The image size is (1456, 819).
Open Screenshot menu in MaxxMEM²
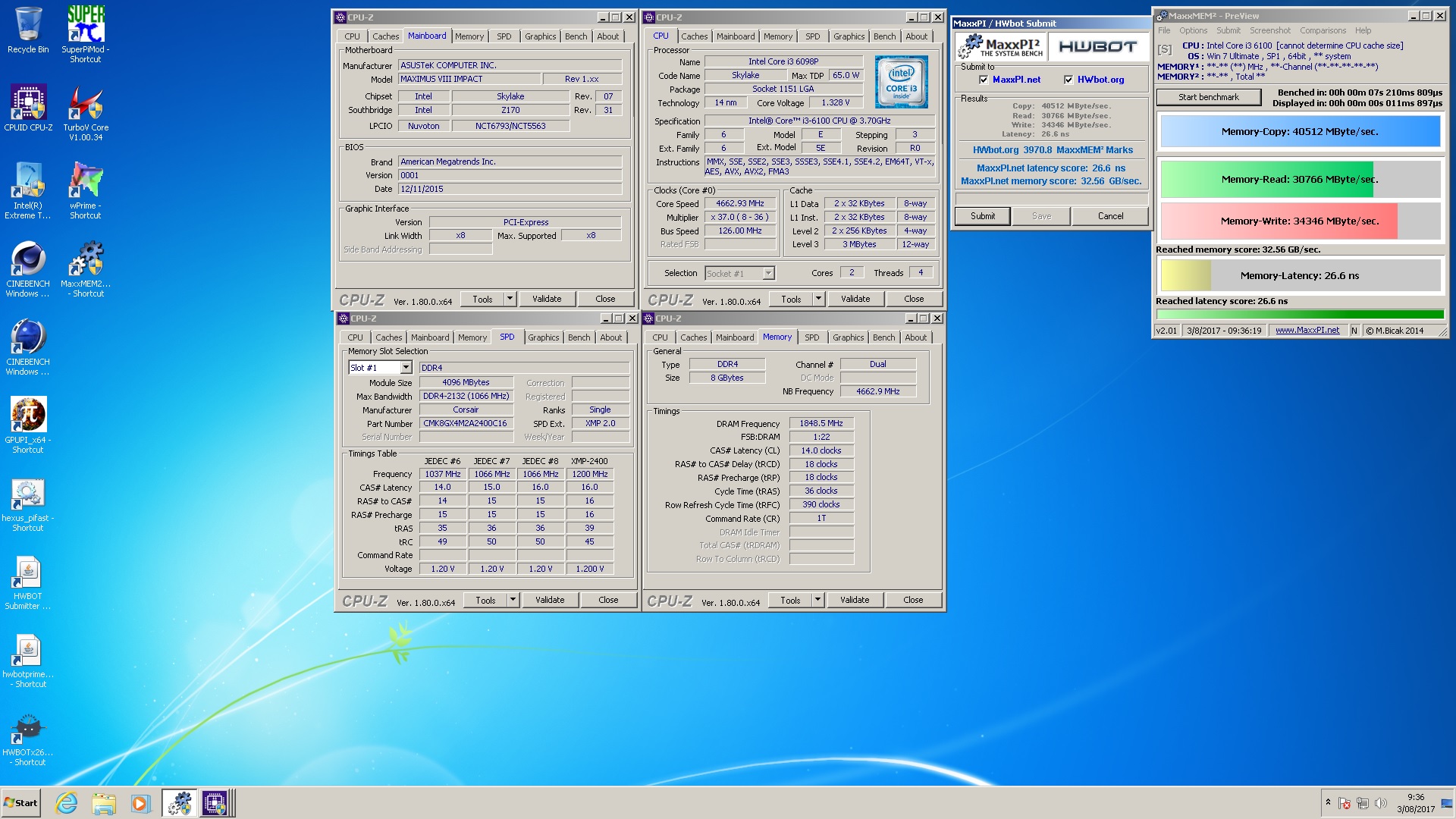coord(1269,30)
